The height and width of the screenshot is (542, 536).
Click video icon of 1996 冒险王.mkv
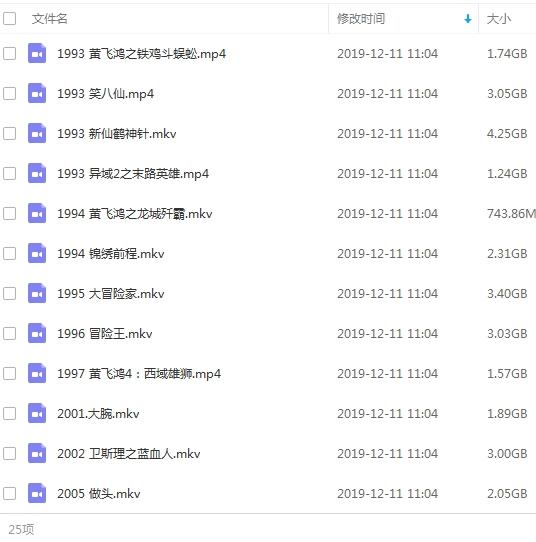37,333
